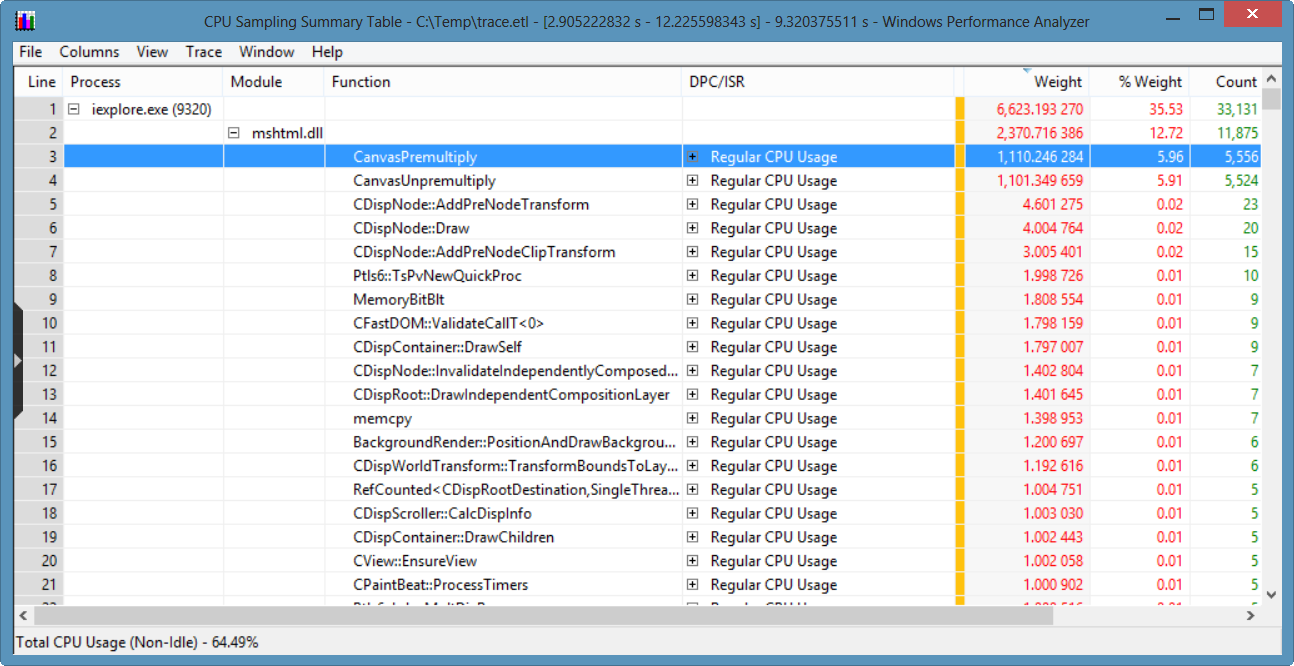Select the CPaintBeat::ProcessTimers function
This screenshot has height=666, width=1294.
coord(440,585)
